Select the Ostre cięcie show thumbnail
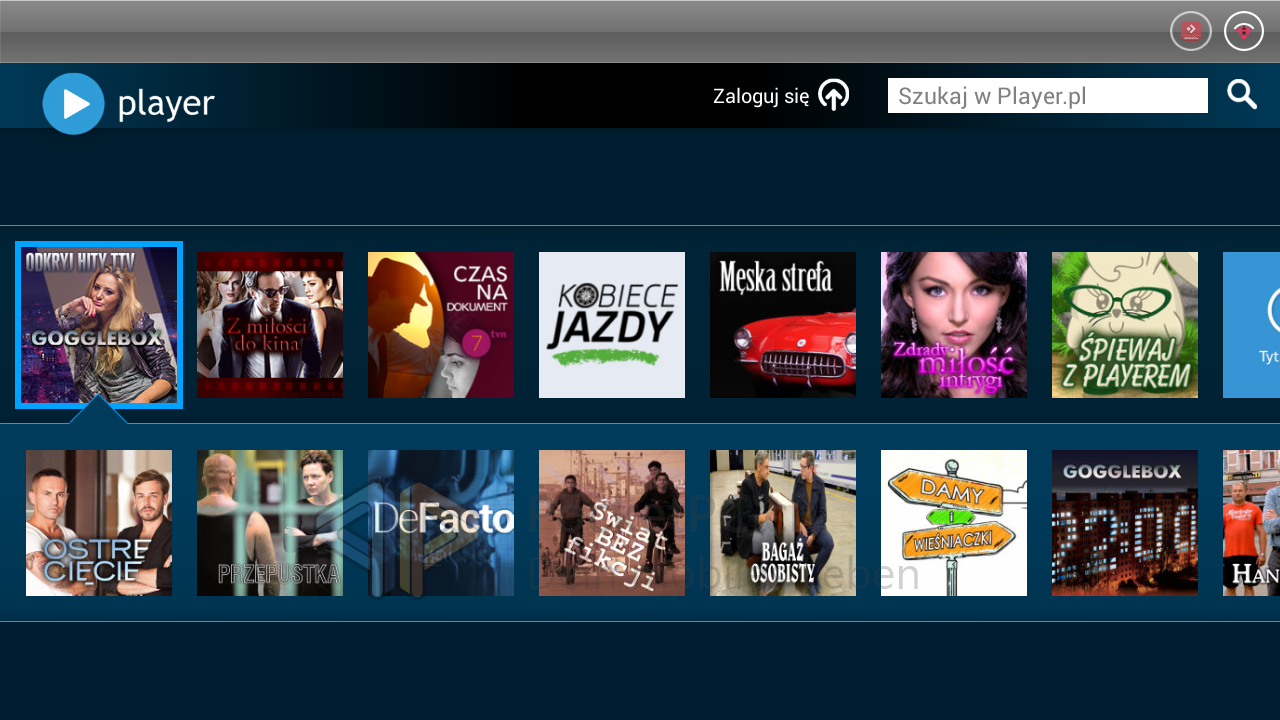 [99, 523]
